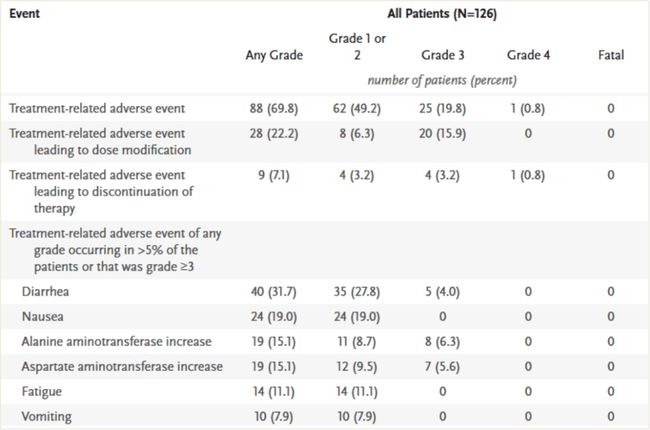
Task: Select the "Grade 1 or 2" column heading
Action: click(357, 46)
